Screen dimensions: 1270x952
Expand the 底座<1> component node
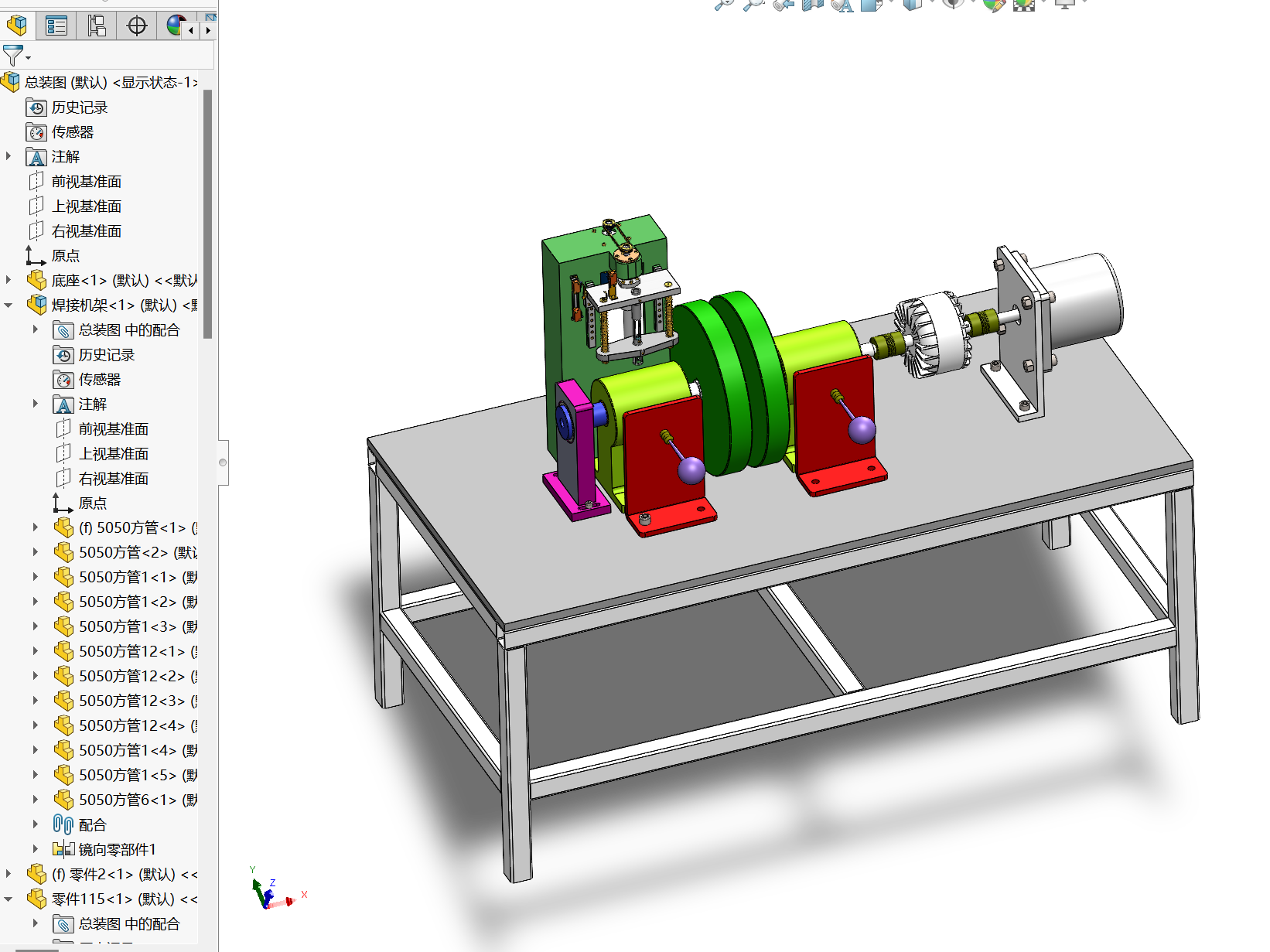pos(9,280)
